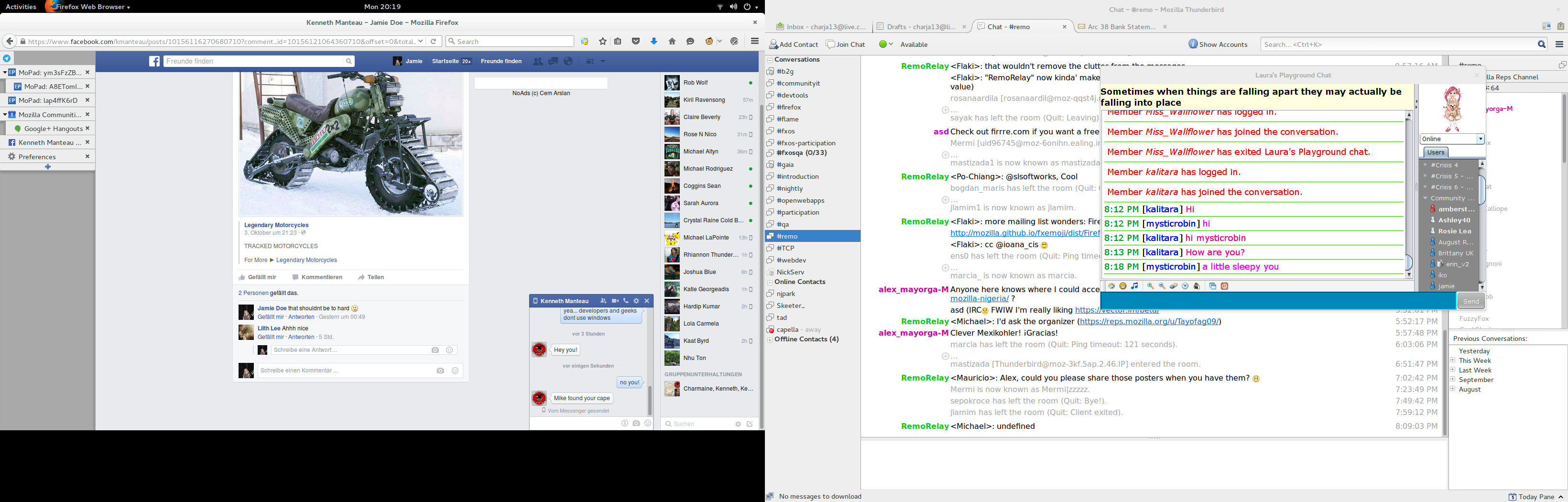Open Facebook notifications globe icon
The width and height of the screenshot is (1568, 502).
click(x=568, y=62)
